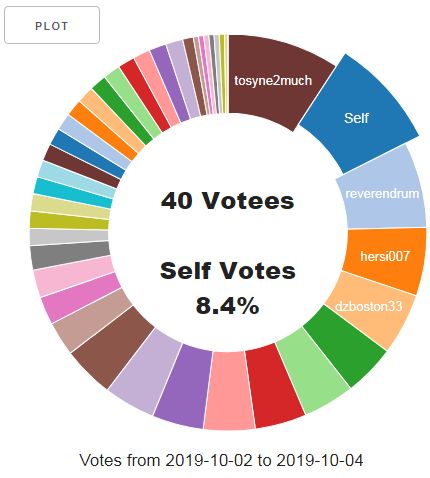
Task: Click the 40 Votees center label
Action: [228, 201]
